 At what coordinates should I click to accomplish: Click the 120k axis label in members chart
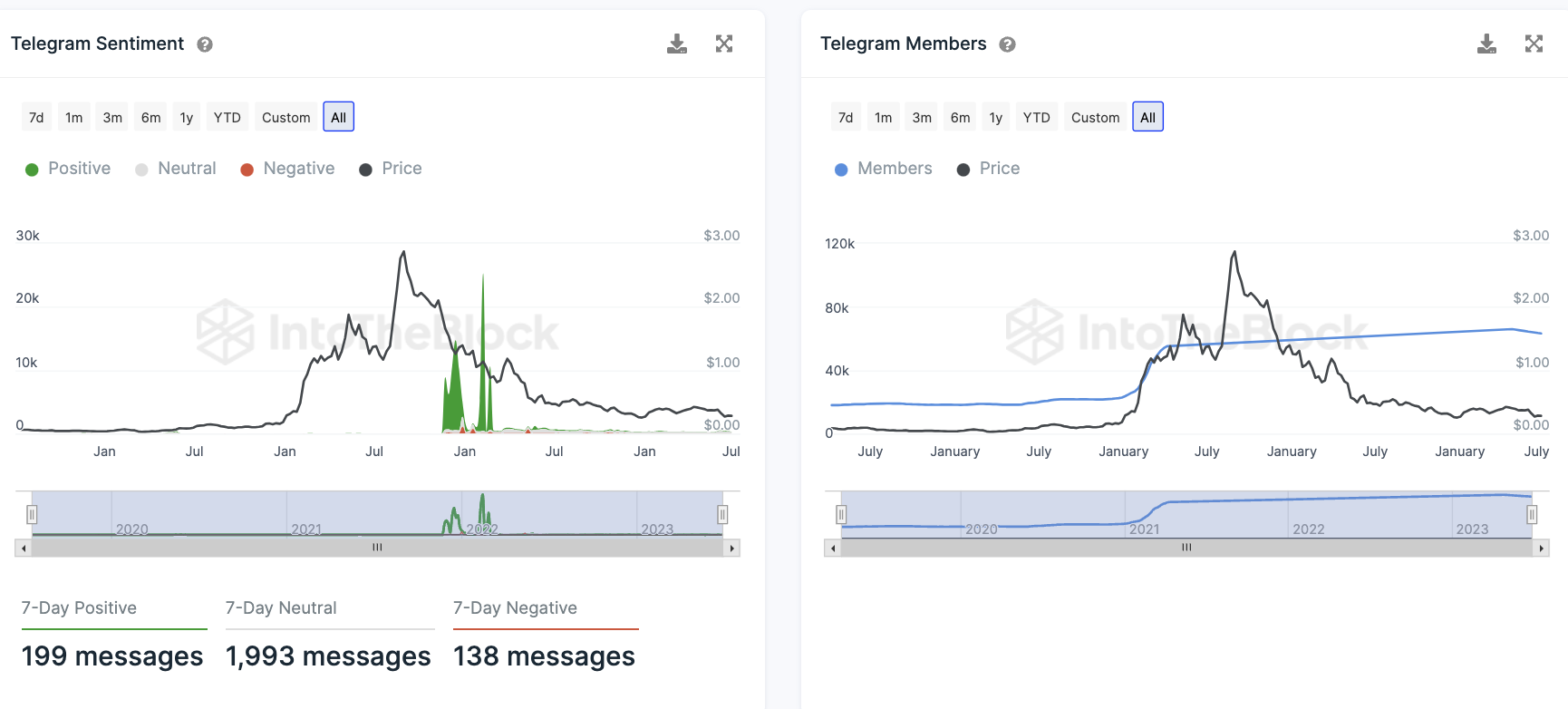click(839, 244)
